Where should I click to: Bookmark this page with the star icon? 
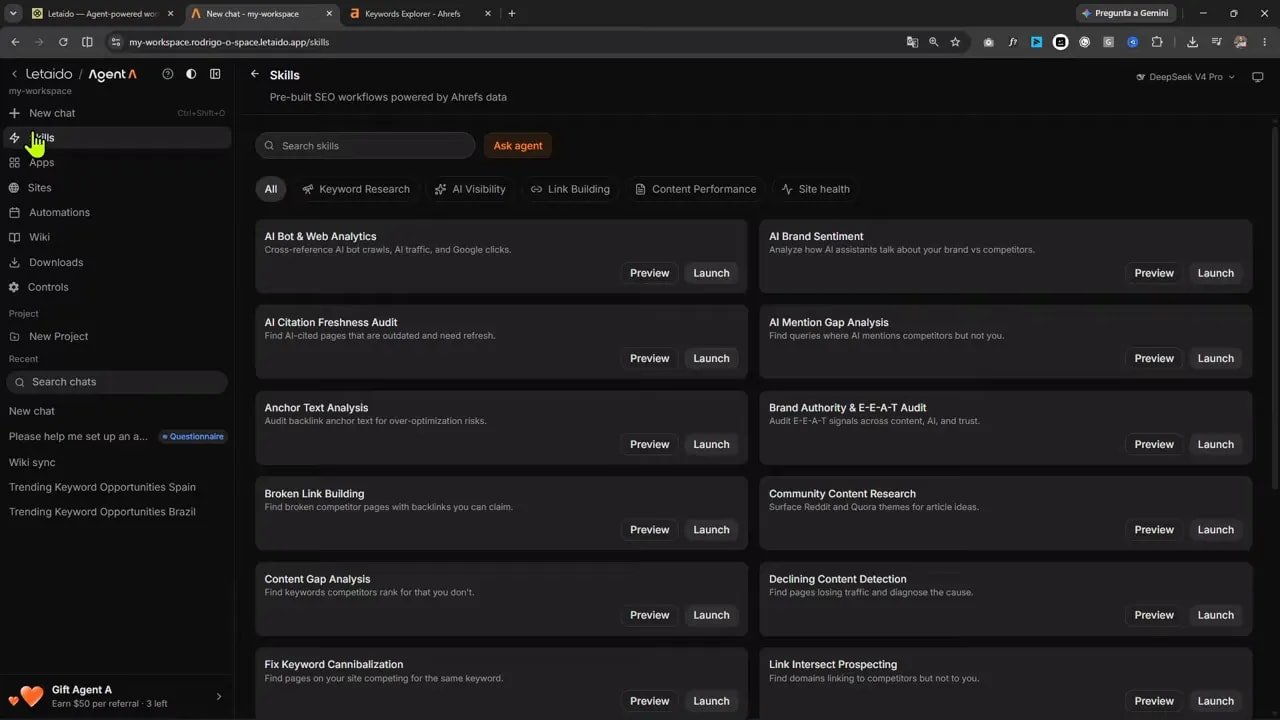pos(955,42)
